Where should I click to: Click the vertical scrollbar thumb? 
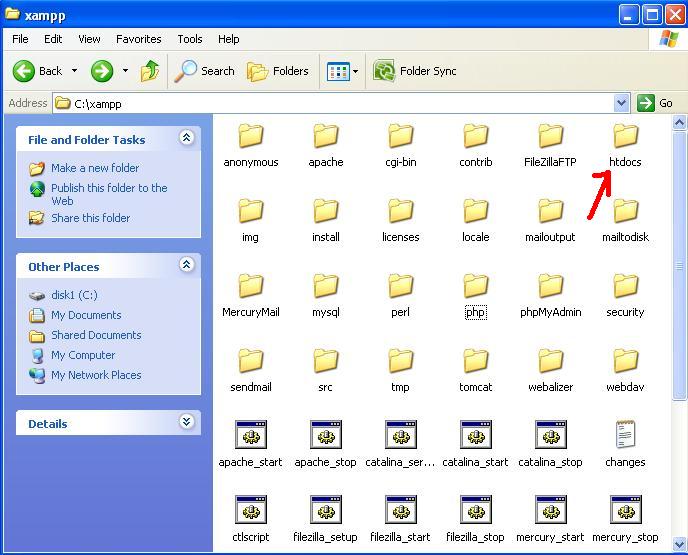[679, 266]
